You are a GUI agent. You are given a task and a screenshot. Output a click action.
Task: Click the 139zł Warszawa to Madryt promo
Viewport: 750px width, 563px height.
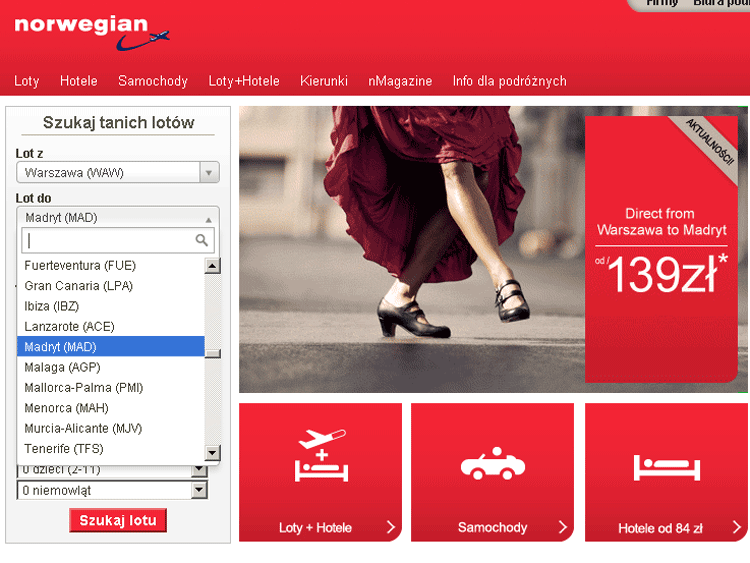(x=662, y=249)
